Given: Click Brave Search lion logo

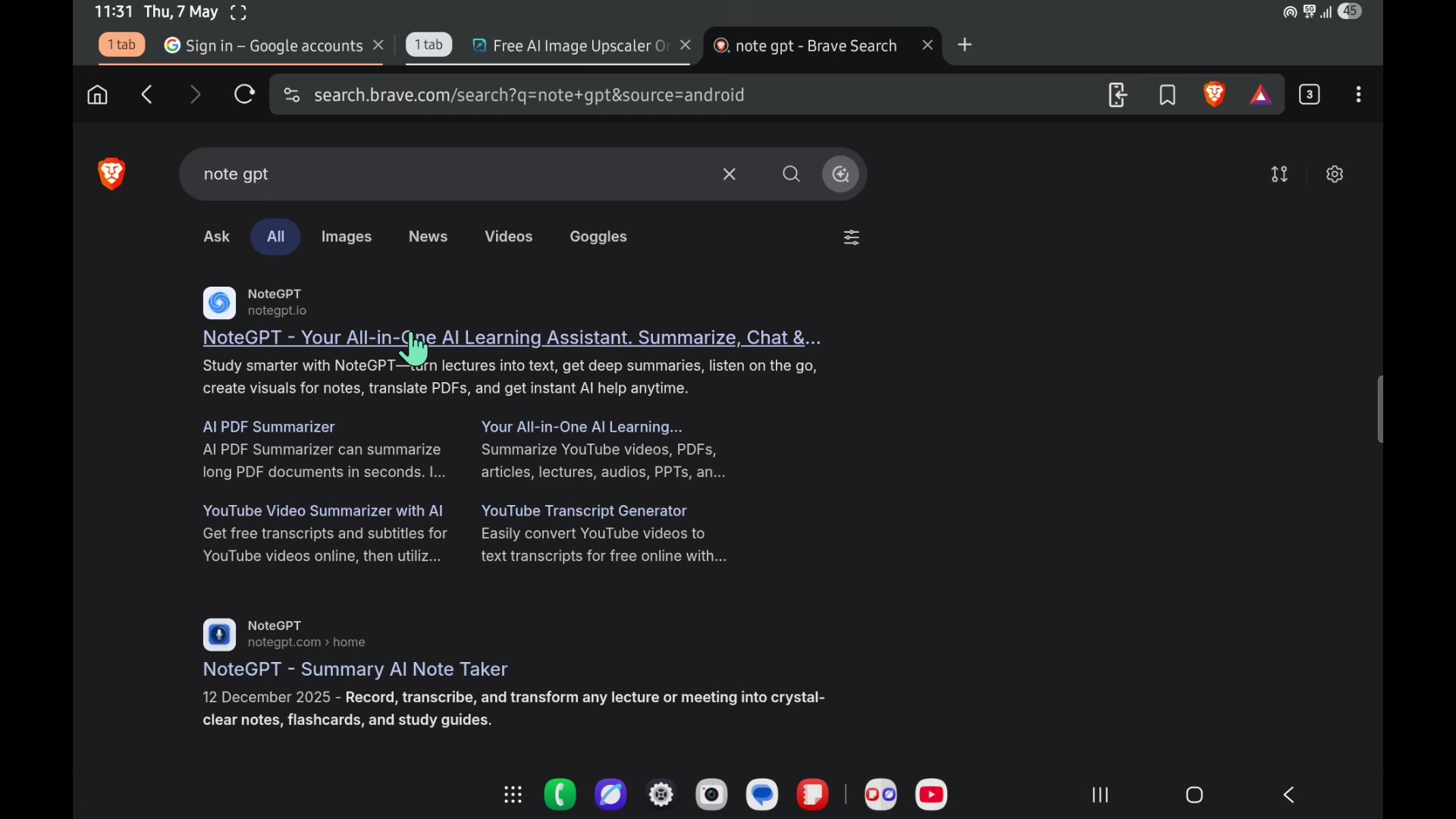Looking at the screenshot, I should 112,174.
